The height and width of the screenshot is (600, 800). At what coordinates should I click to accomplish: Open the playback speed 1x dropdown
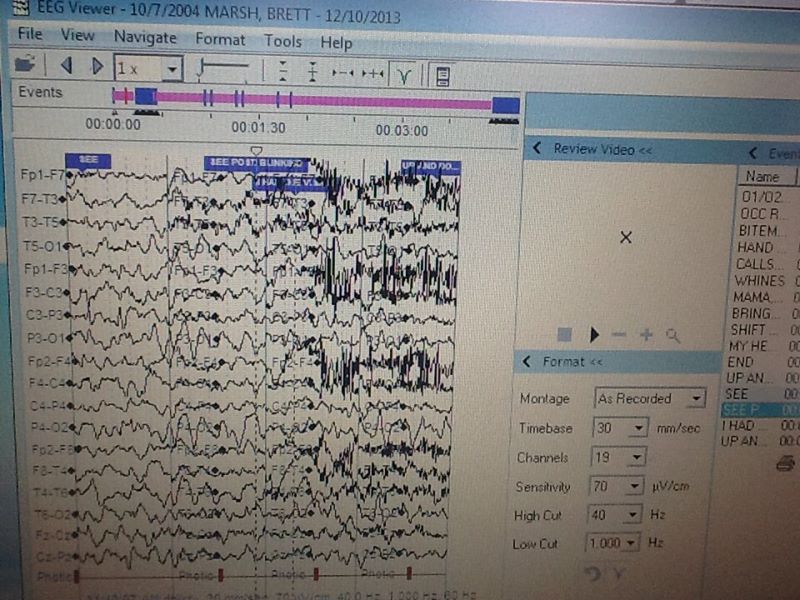(x=172, y=69)
